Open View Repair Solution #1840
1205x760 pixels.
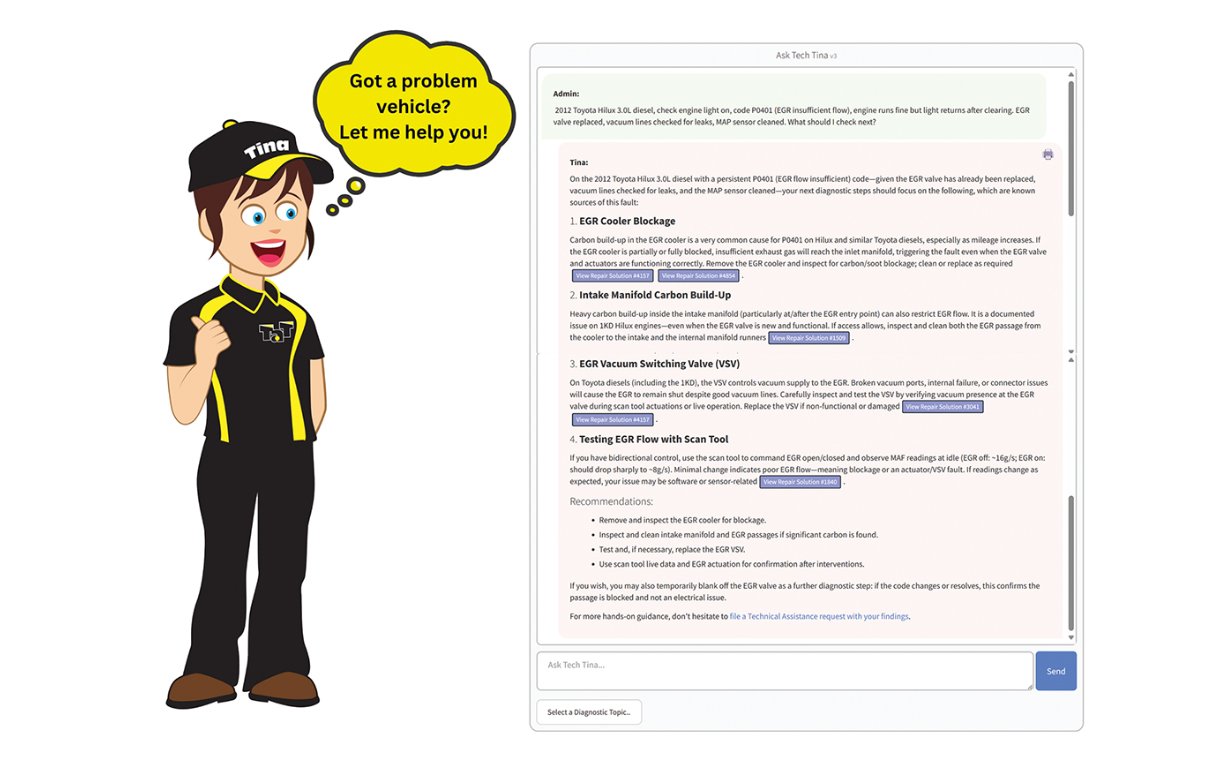[x=800, y=482]
